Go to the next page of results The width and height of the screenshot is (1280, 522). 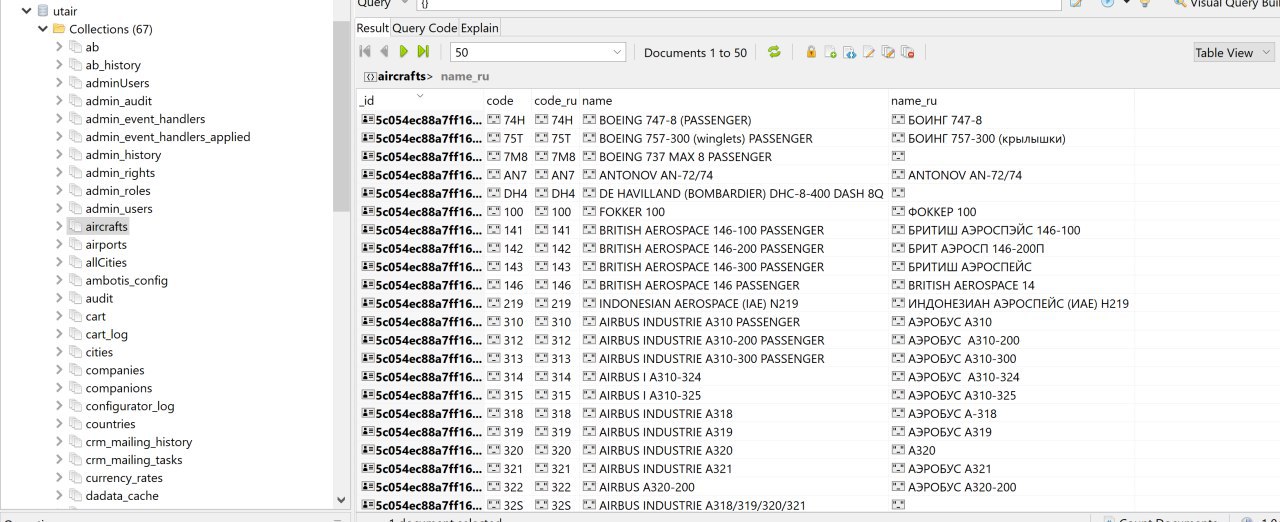tap(404, 52)
